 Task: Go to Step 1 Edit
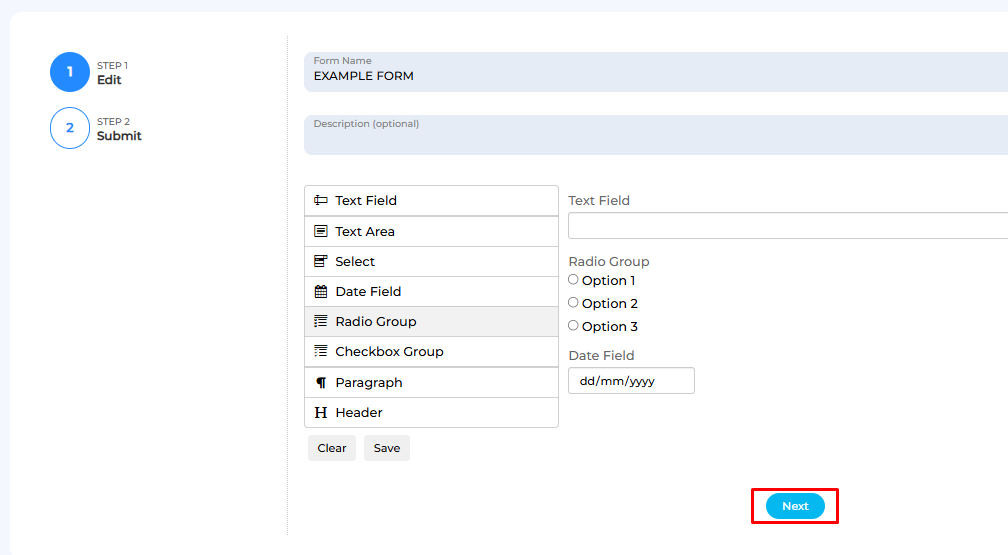point(89,72)
